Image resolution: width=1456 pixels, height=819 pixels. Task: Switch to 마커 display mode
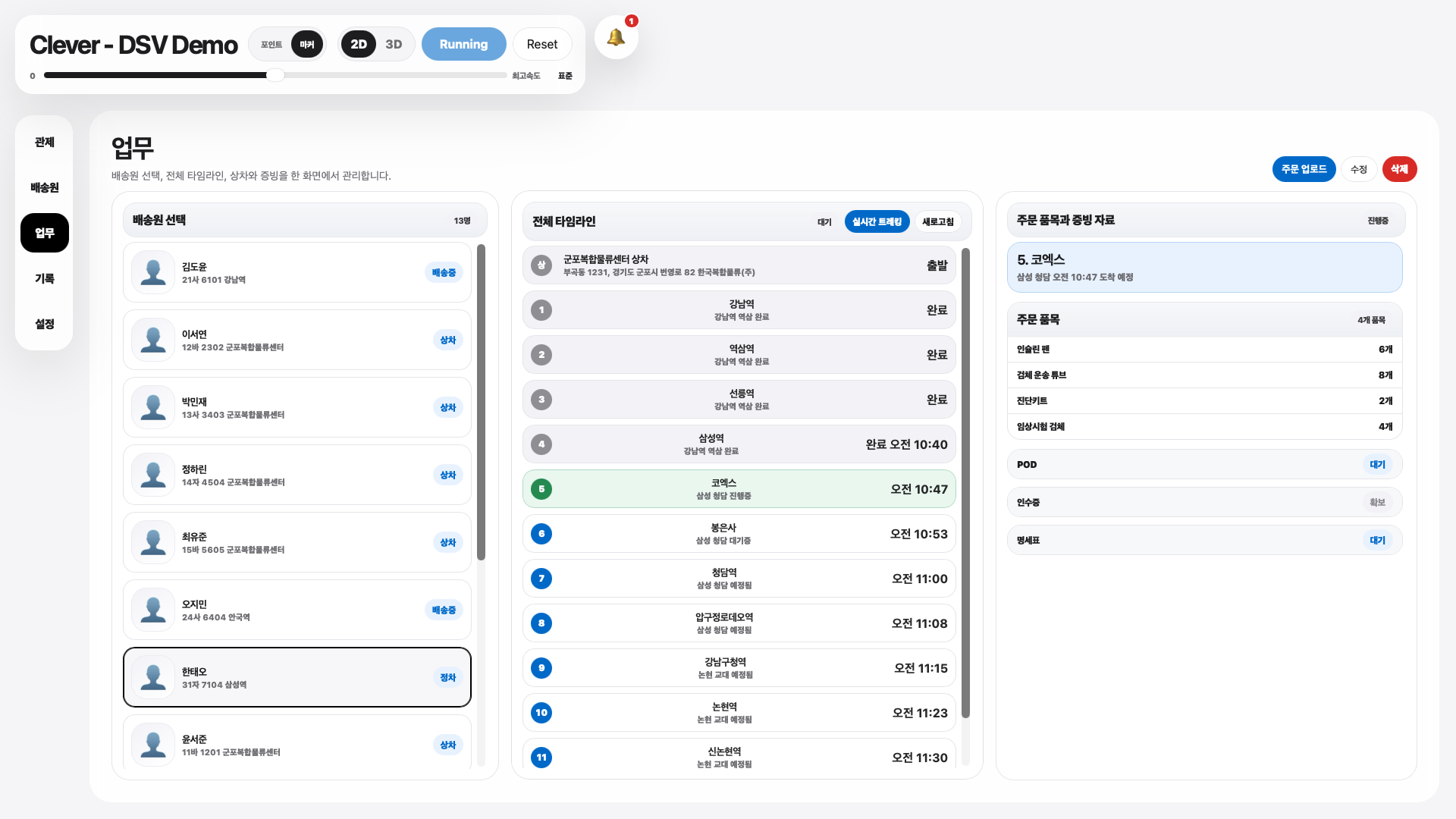tap(307, 45)
